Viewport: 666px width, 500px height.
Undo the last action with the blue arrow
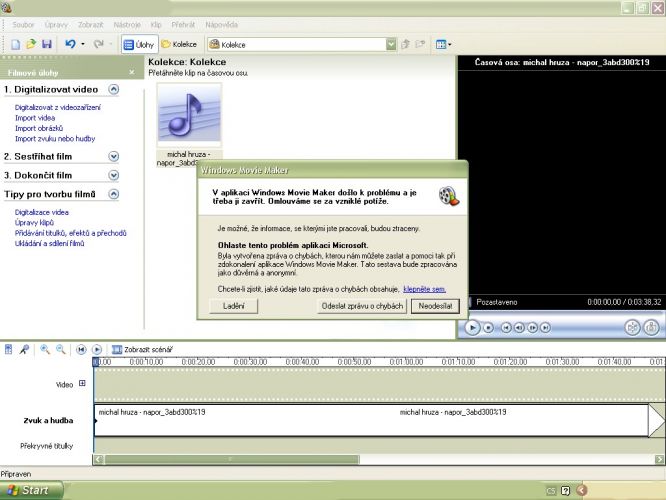tap(71, 44)
